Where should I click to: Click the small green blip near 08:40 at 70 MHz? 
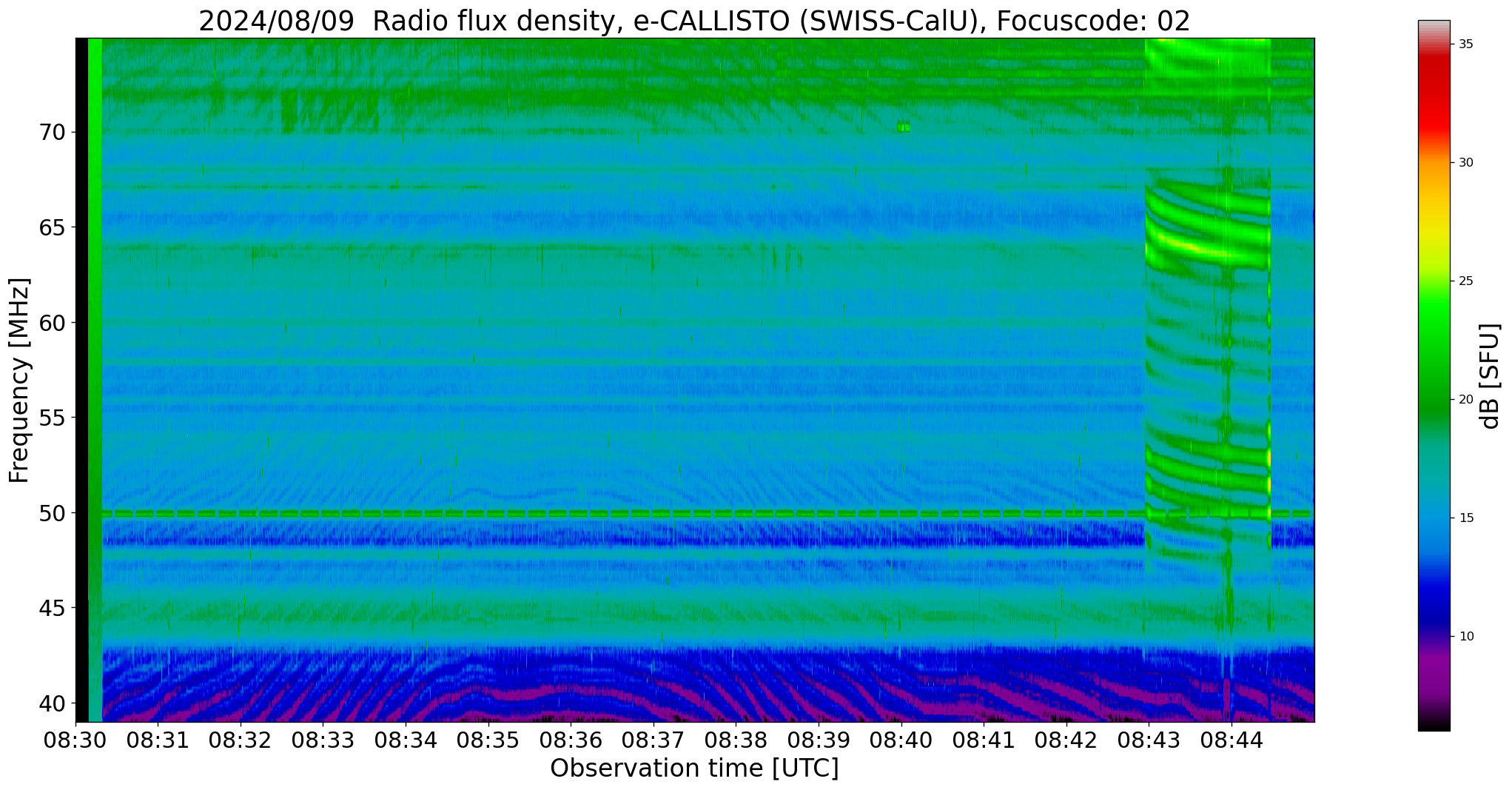pyautogui.click(x=903, y=127)
